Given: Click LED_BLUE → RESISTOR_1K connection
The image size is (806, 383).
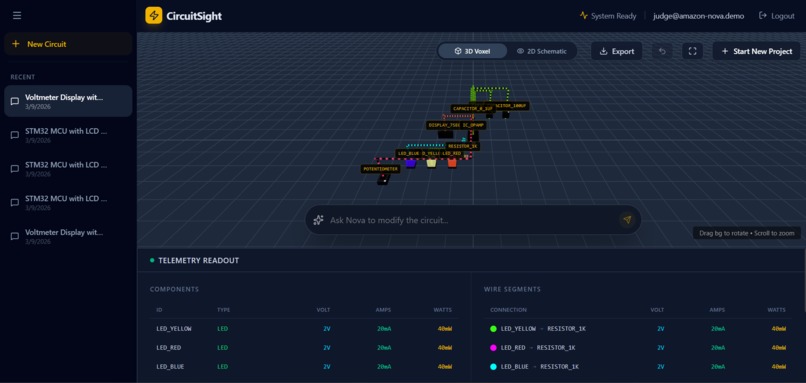Looking at the screenshot, I should [540, 367].
